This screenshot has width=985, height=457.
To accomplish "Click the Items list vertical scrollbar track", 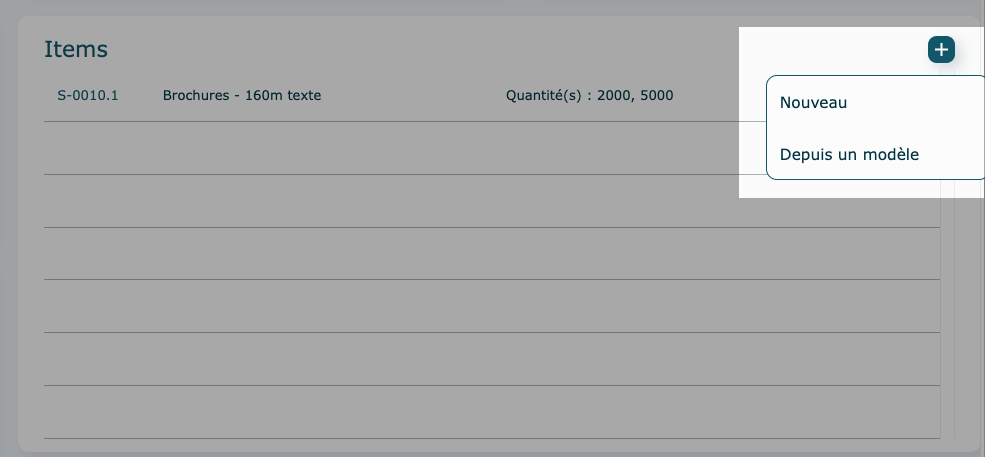I will coord(948,300).
